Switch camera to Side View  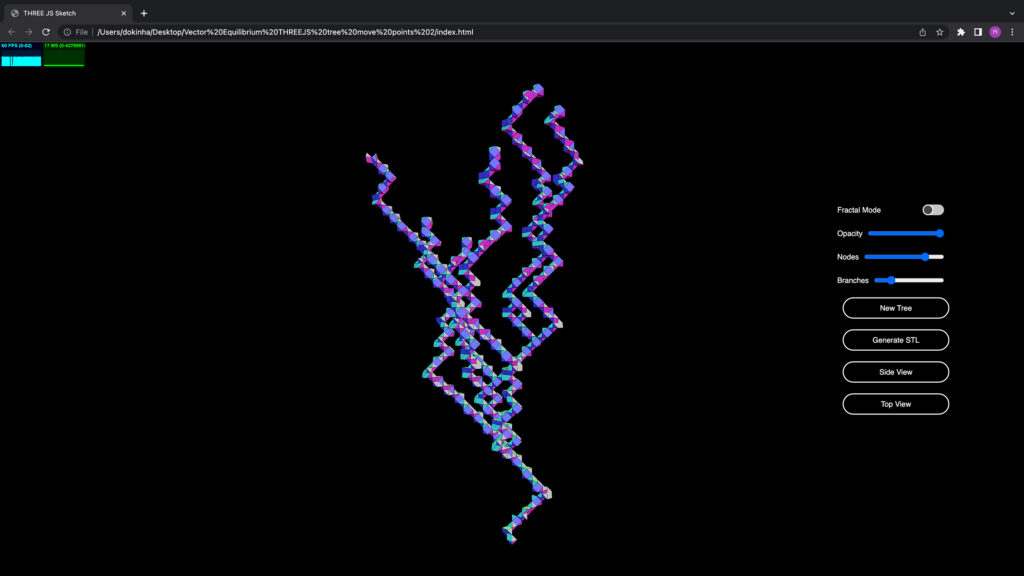[895, 371]
